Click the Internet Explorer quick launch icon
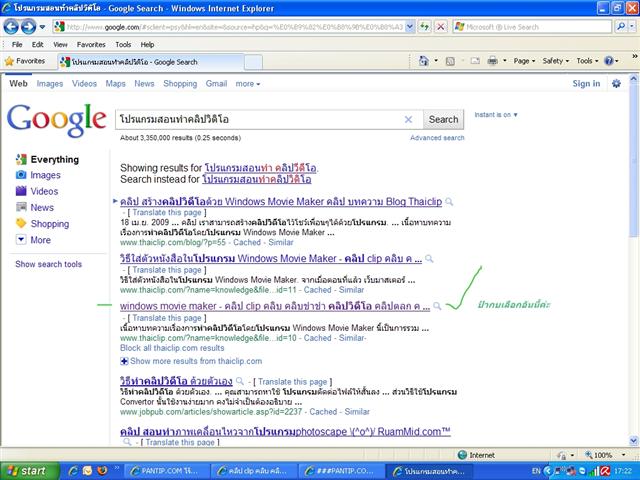Image resolution: width=640 pixels, height=480 pixels. (73, 471)
